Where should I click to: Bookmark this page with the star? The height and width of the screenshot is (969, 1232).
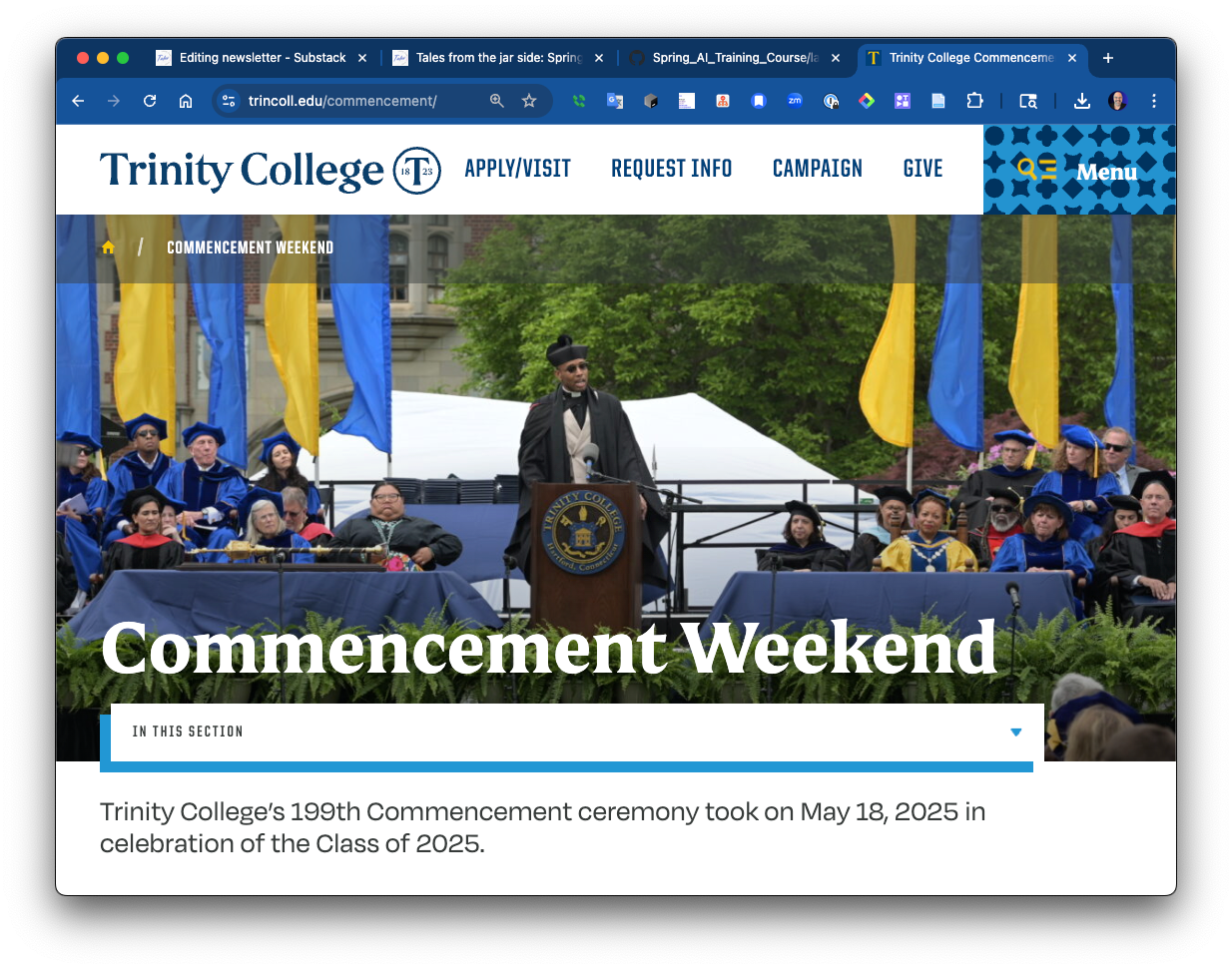[x=529, y=101]
